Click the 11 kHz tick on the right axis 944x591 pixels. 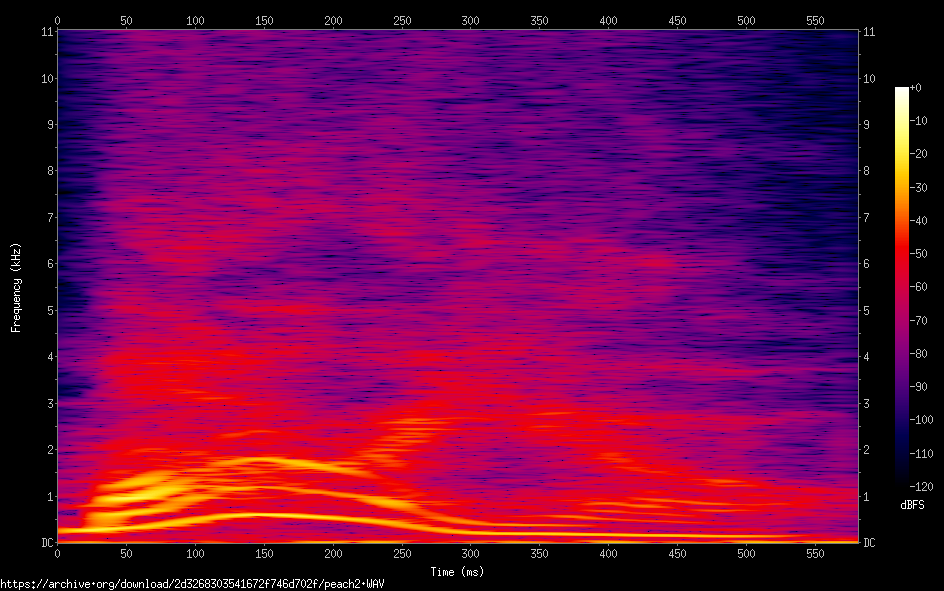869,31
